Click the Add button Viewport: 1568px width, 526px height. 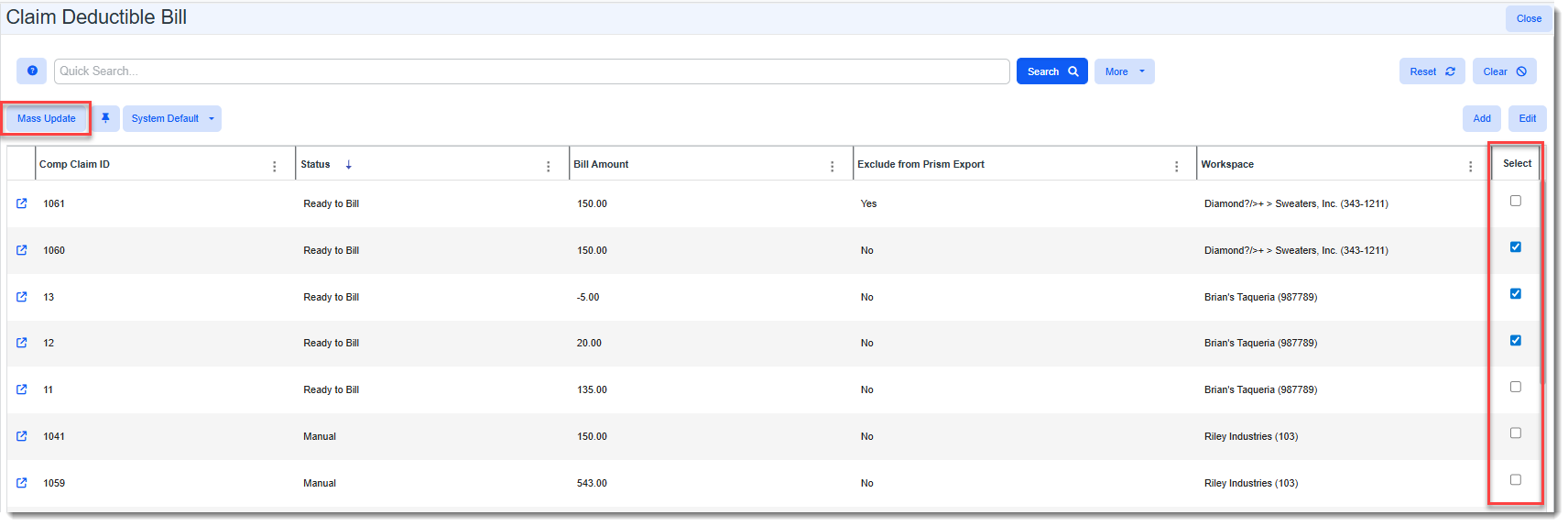1481,118
